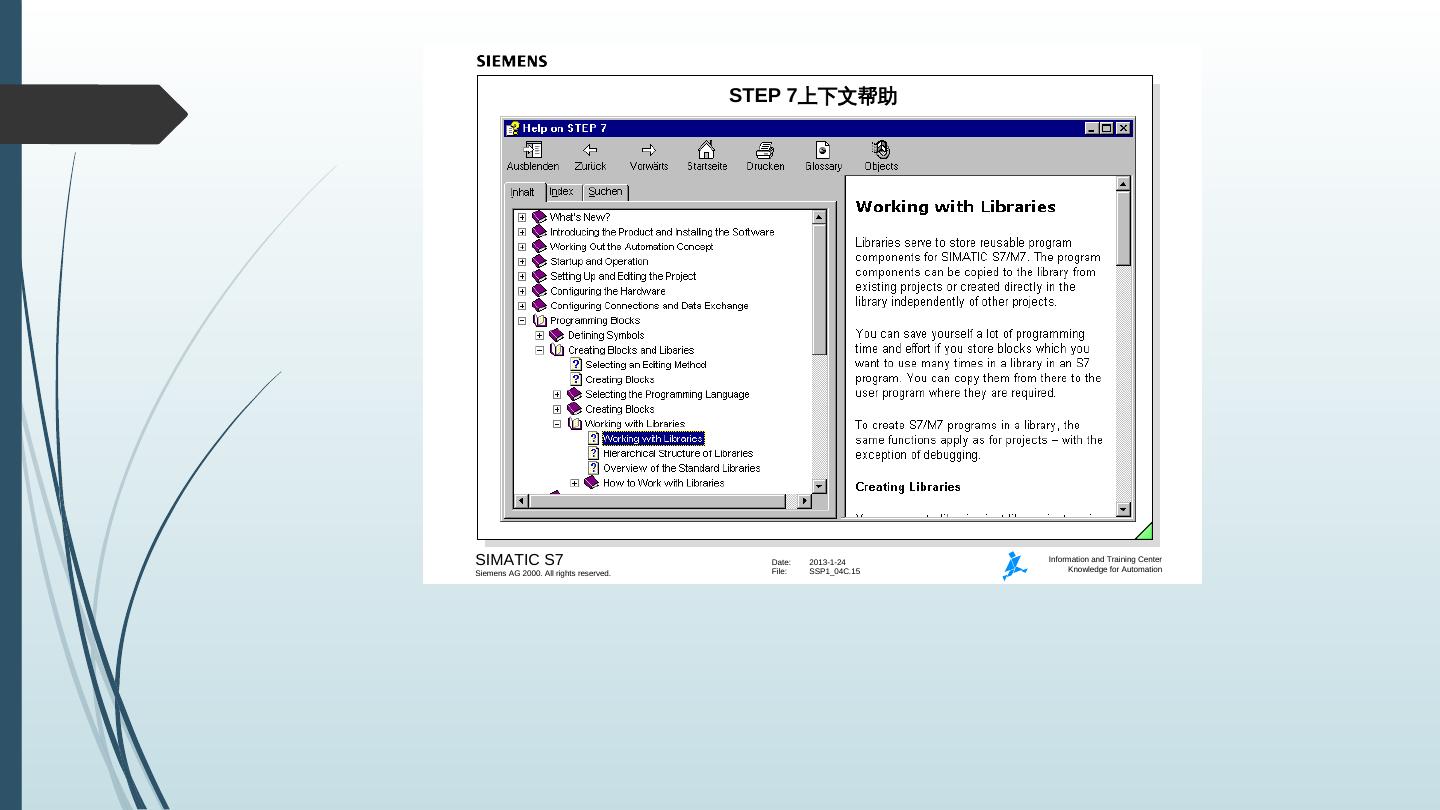Click the SIEMENS logo text

tap(512, 61)
